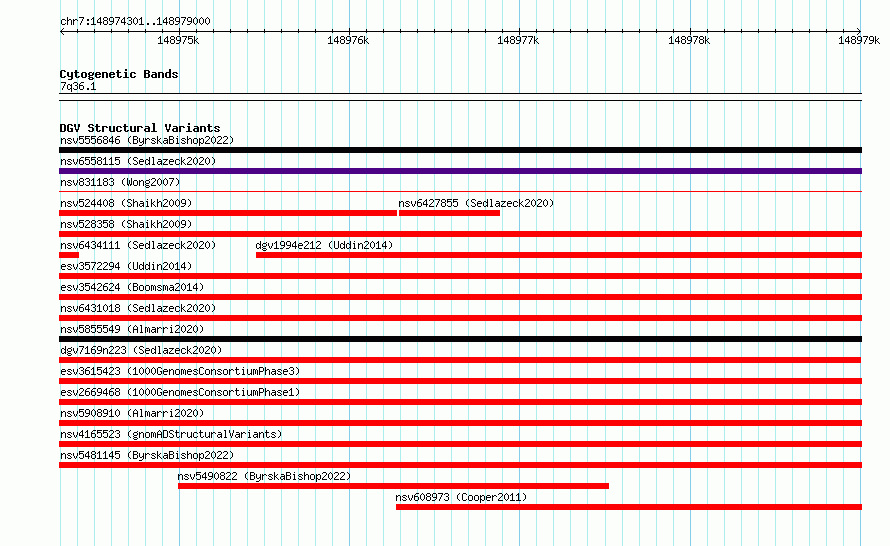890x546 pixels.
Task: Click nsv6434111 (Sedlazeck2020) label
Action: tap(138, 245)
